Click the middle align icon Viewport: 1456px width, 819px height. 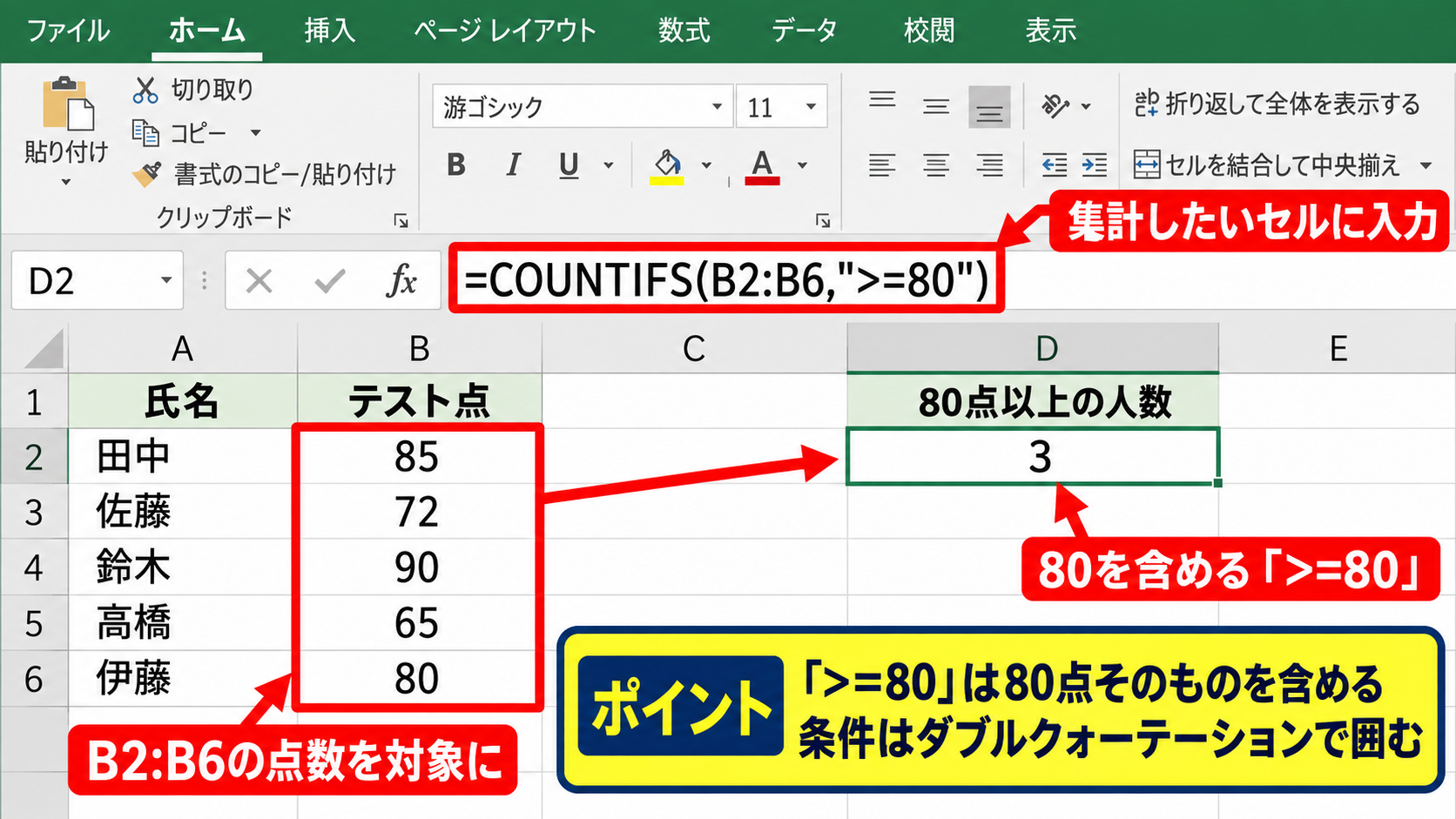tap(936, 107)
